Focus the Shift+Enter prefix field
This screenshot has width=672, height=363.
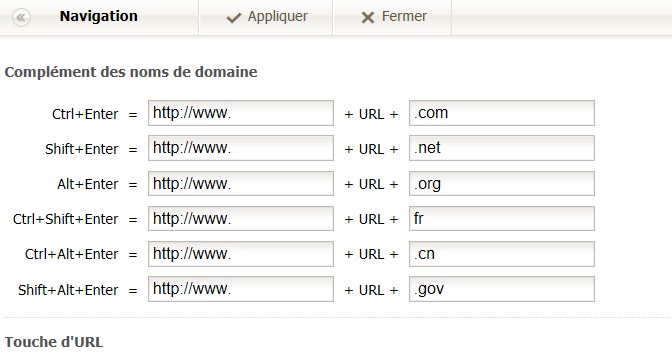coord(241,148)
